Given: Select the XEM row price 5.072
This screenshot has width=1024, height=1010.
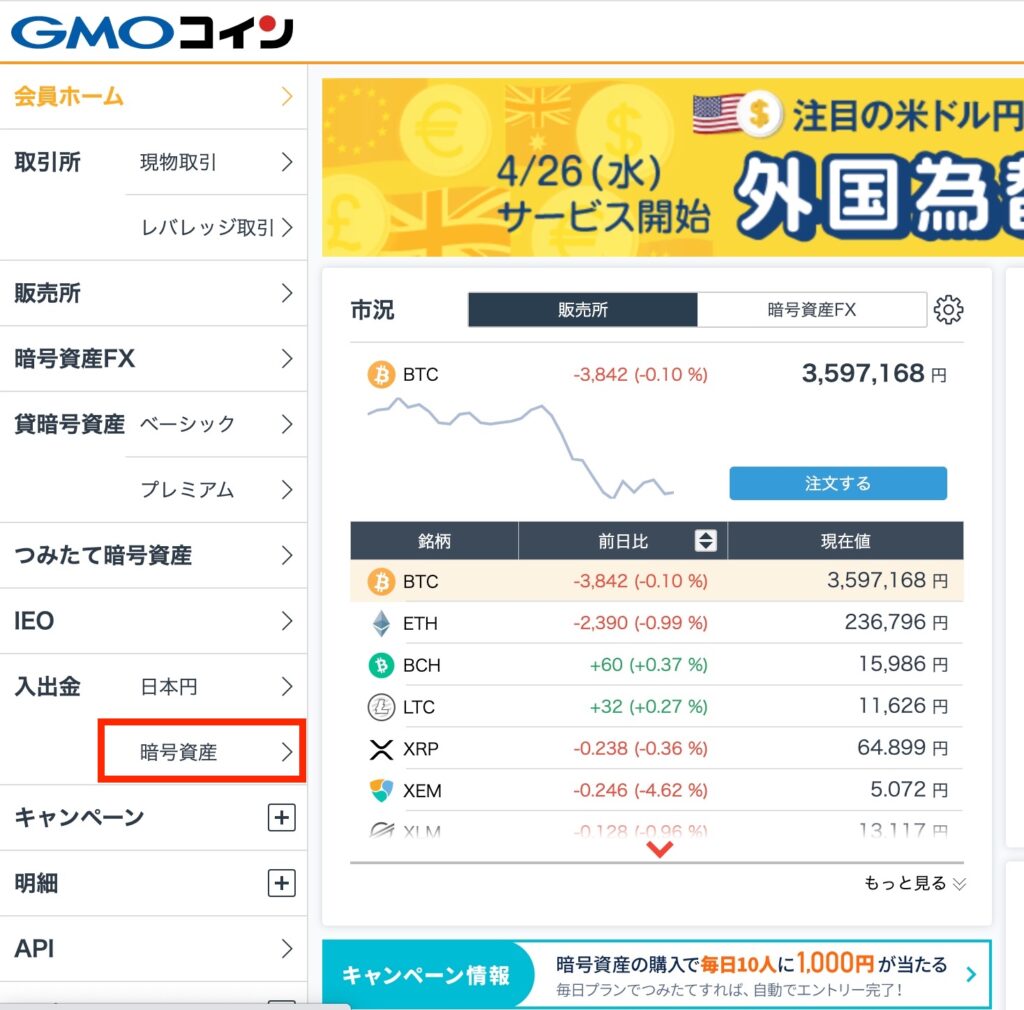Looking at the screenshot, I should click(x=909, y=789).
